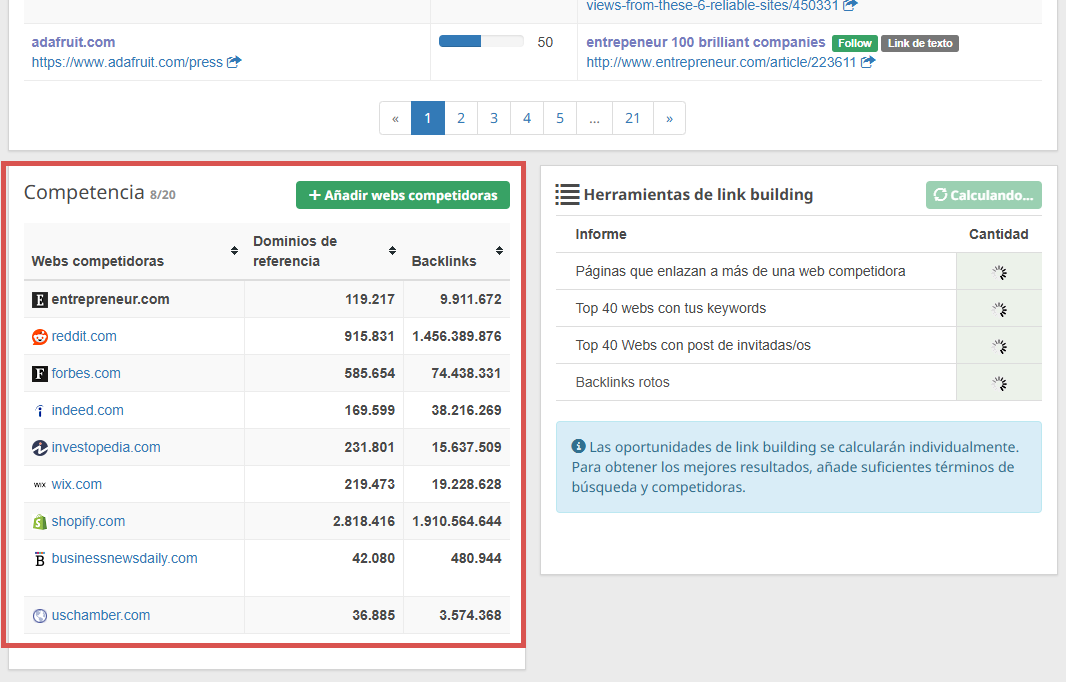
Task: Open http://www.entrepreneur.com/article/223611 link
Action: tap(721, 62)
